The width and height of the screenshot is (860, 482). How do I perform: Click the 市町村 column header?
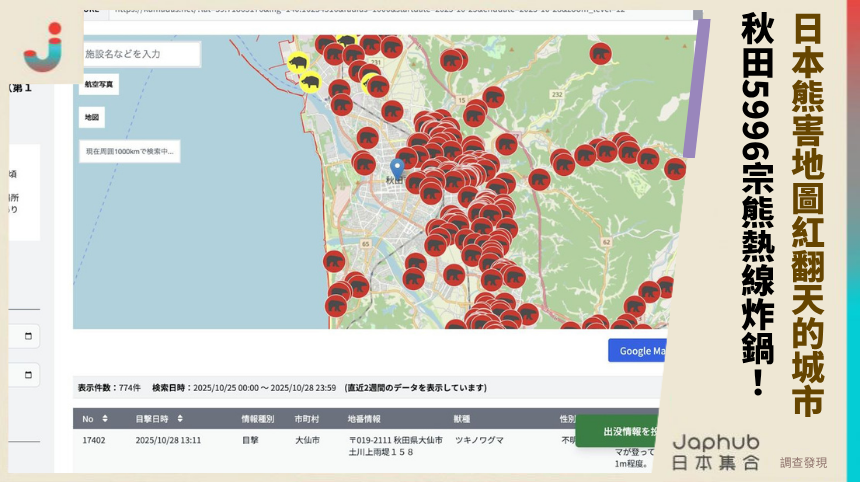pyautogui.click(x=306, y=419)
